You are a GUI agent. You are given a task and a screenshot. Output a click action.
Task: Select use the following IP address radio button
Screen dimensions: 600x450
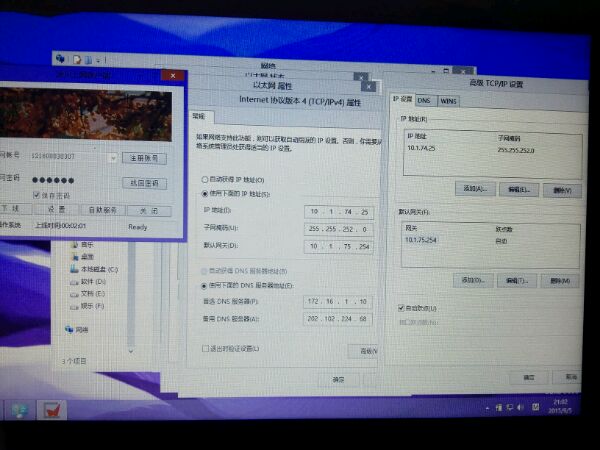click(x=205, y=194)
